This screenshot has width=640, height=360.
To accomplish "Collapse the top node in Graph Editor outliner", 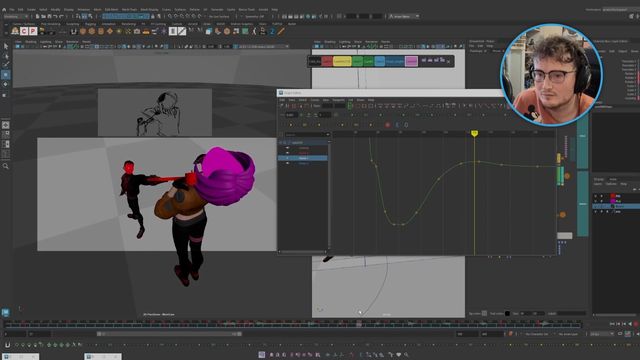I will tap(280, 142).
